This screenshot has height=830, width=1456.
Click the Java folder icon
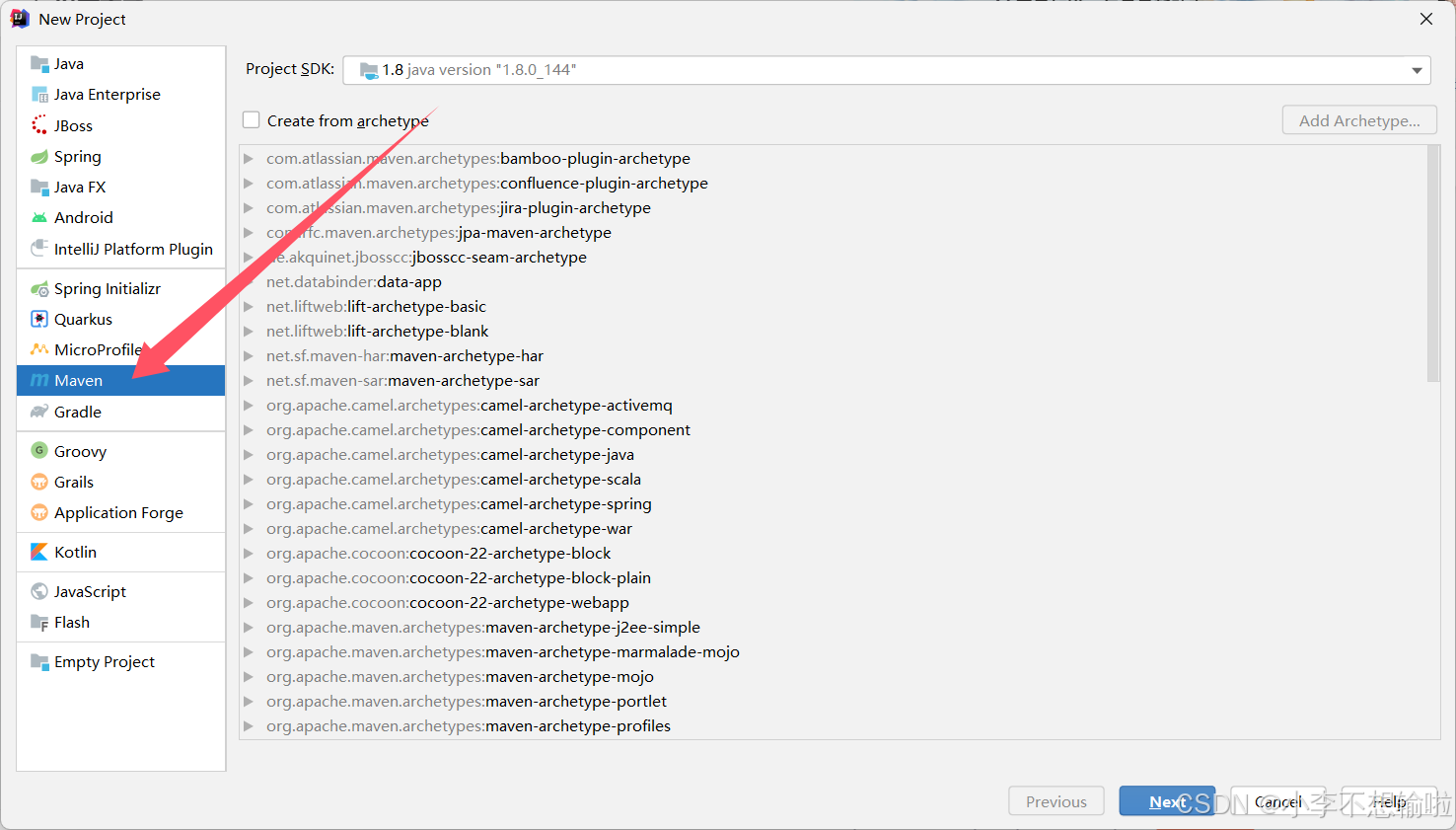(x=39, y=64)
